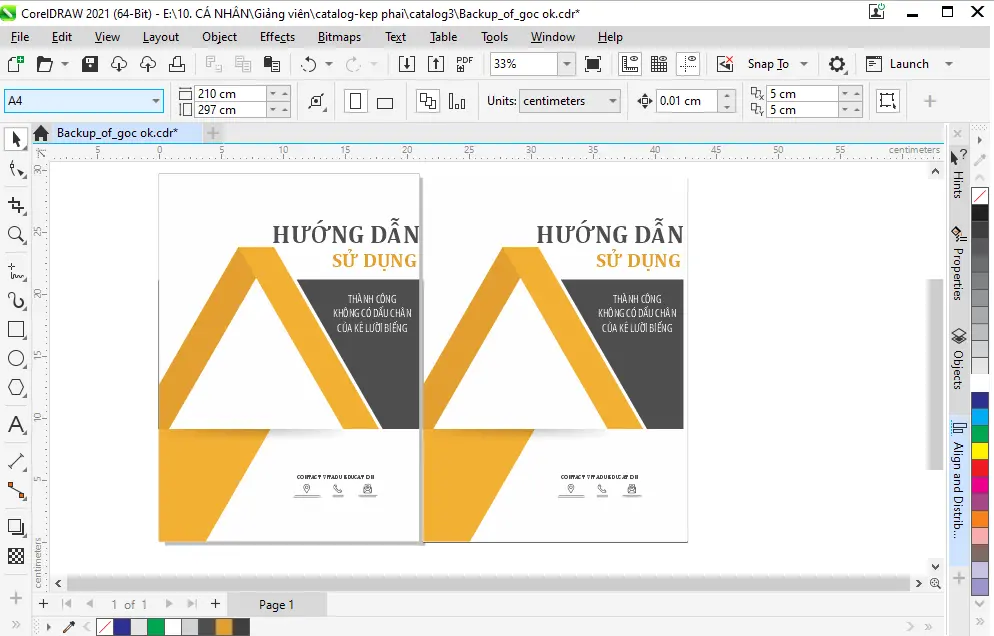Image resolution: width=994 pixels, height=636 pixels.
Task: Open the zoom level dropdown at 33%
Action: tap(566, 63)
